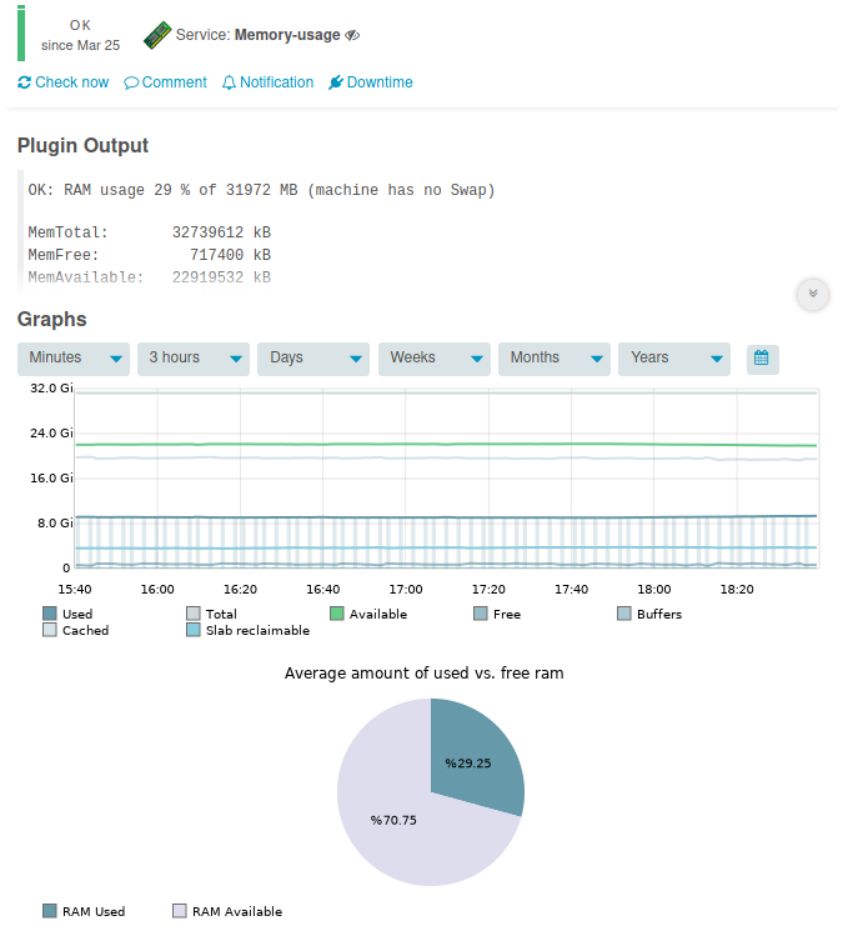The height and width of the screenshot is (936, 843).
Task: Click the Notification bell icon
Action: pyautogui.click(x=229, y=83)
